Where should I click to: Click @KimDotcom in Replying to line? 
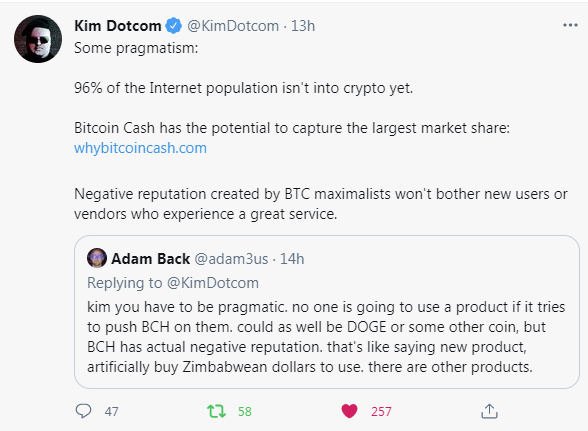pyautogui.click(x=213, y=283)
